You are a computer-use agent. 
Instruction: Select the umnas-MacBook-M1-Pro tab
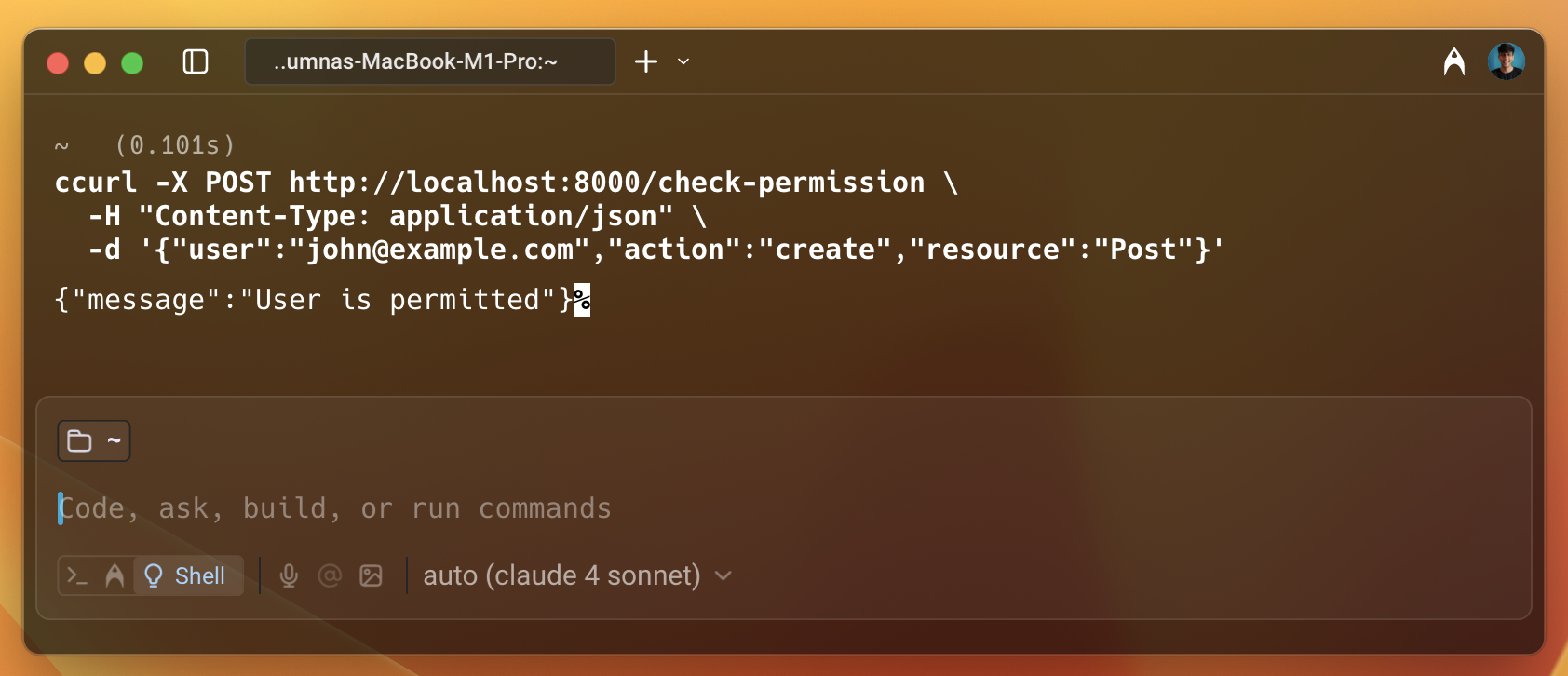pyautogui.click(x=430, y=61)
